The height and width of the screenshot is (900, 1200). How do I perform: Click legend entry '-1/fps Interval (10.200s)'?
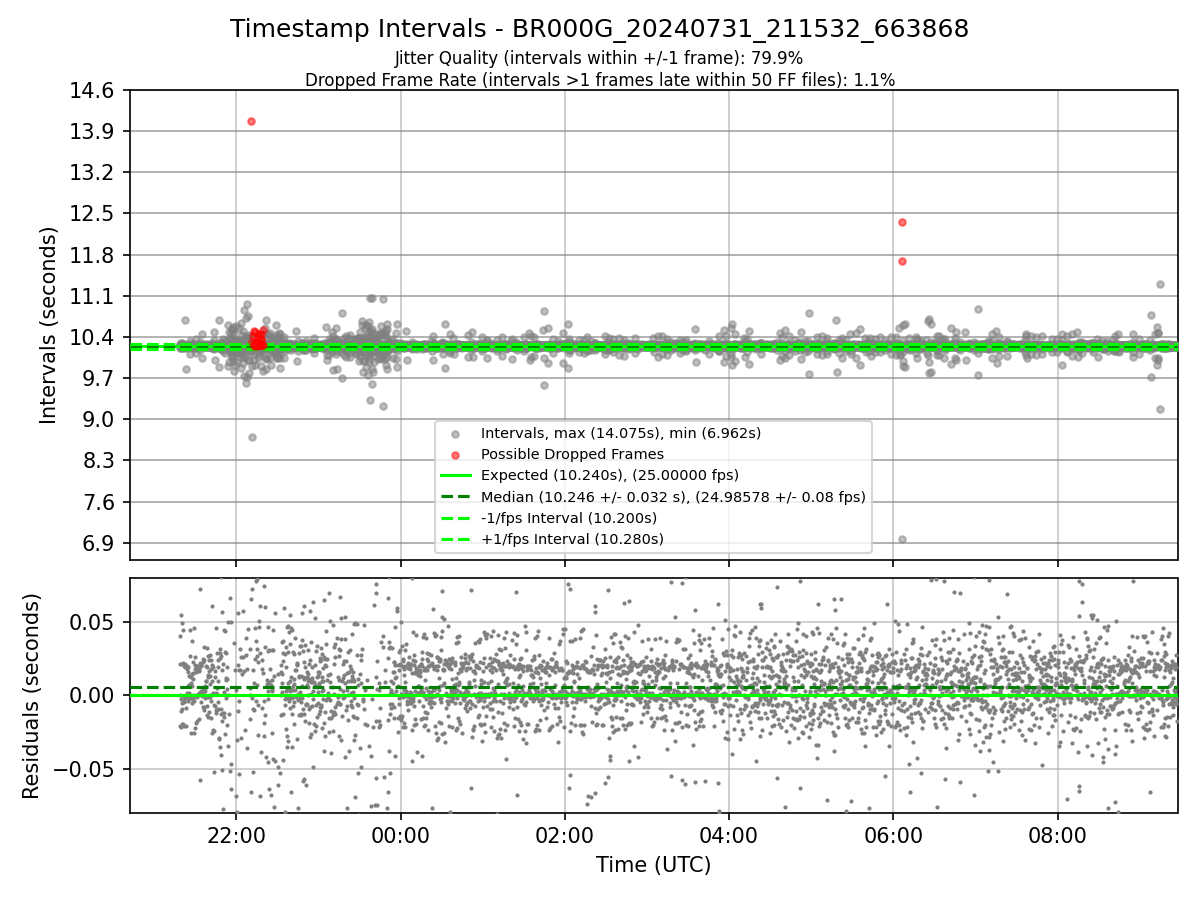[569, 518]
